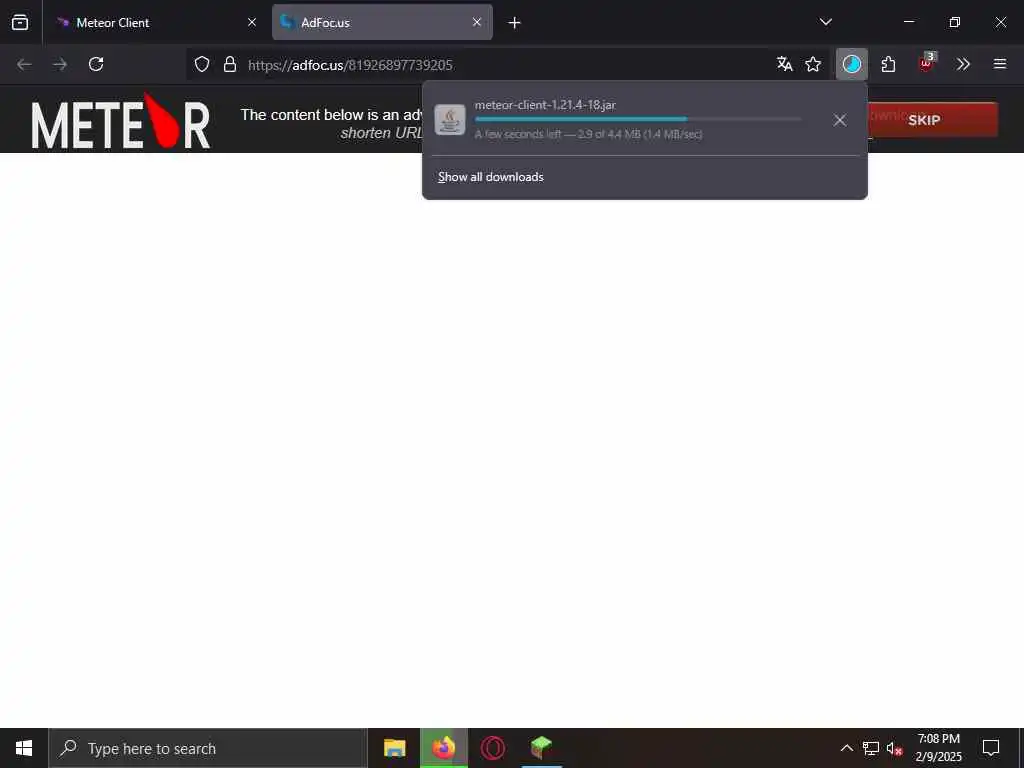
Task: Open the notification center icon
Action: point(991,748)
